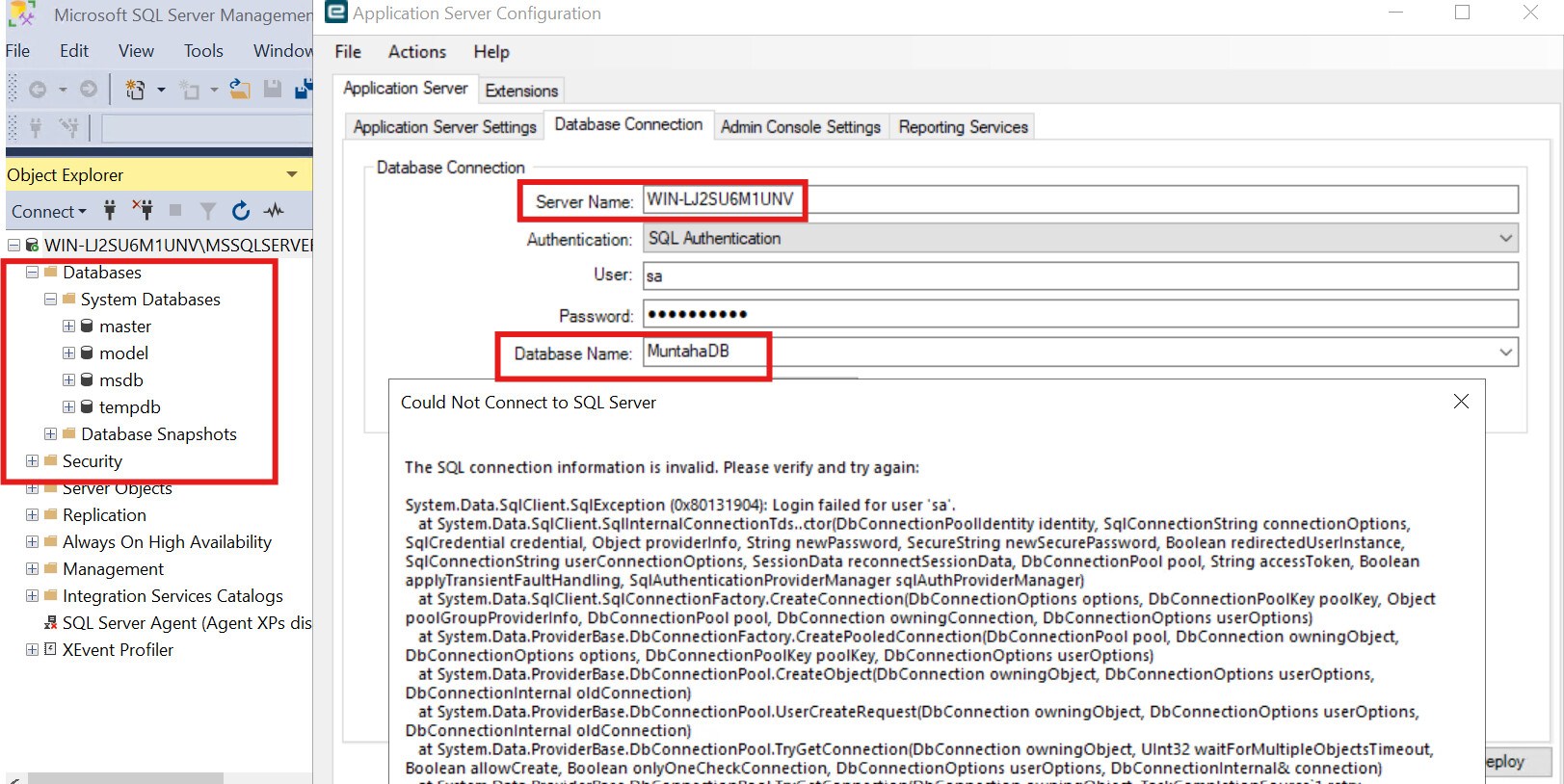Viewport: 1564px width, 784px height.
Task: Click the greyed Change Connection icon in the query toolbar
Action: [69, 126]
